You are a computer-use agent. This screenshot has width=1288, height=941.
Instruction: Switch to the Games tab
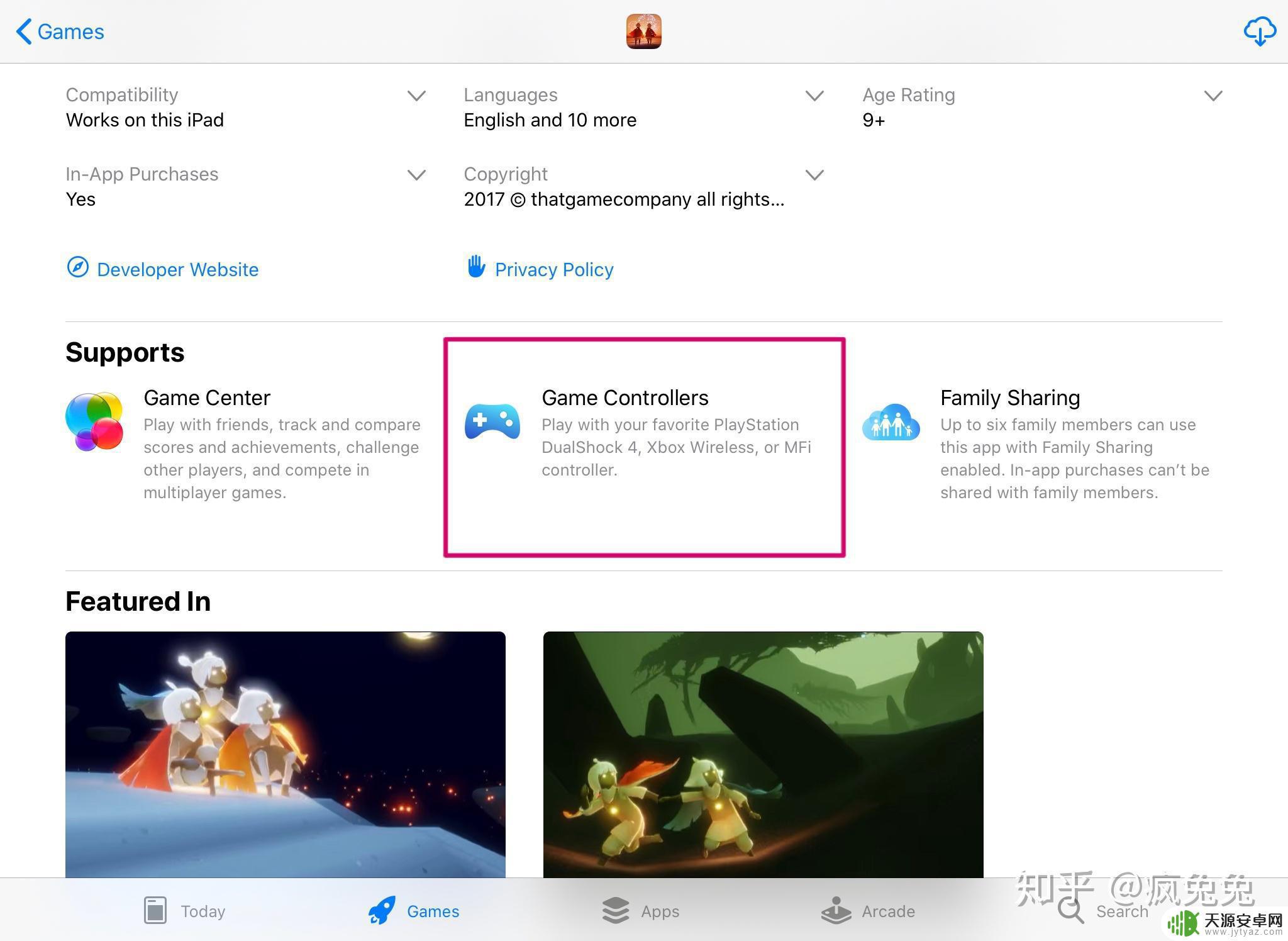point(414,911)
